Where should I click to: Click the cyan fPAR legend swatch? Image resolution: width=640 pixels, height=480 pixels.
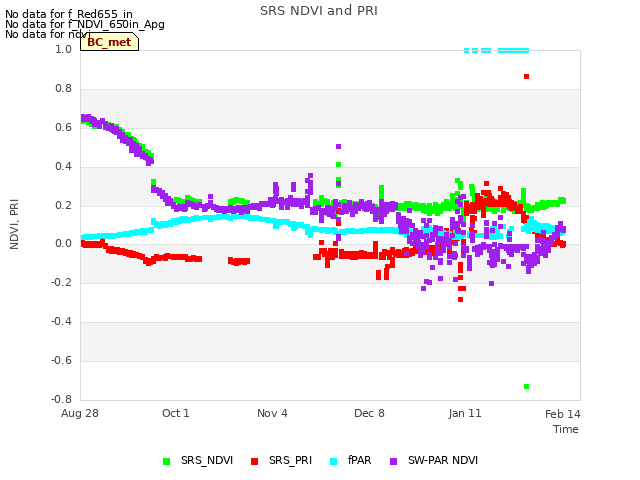333,461
